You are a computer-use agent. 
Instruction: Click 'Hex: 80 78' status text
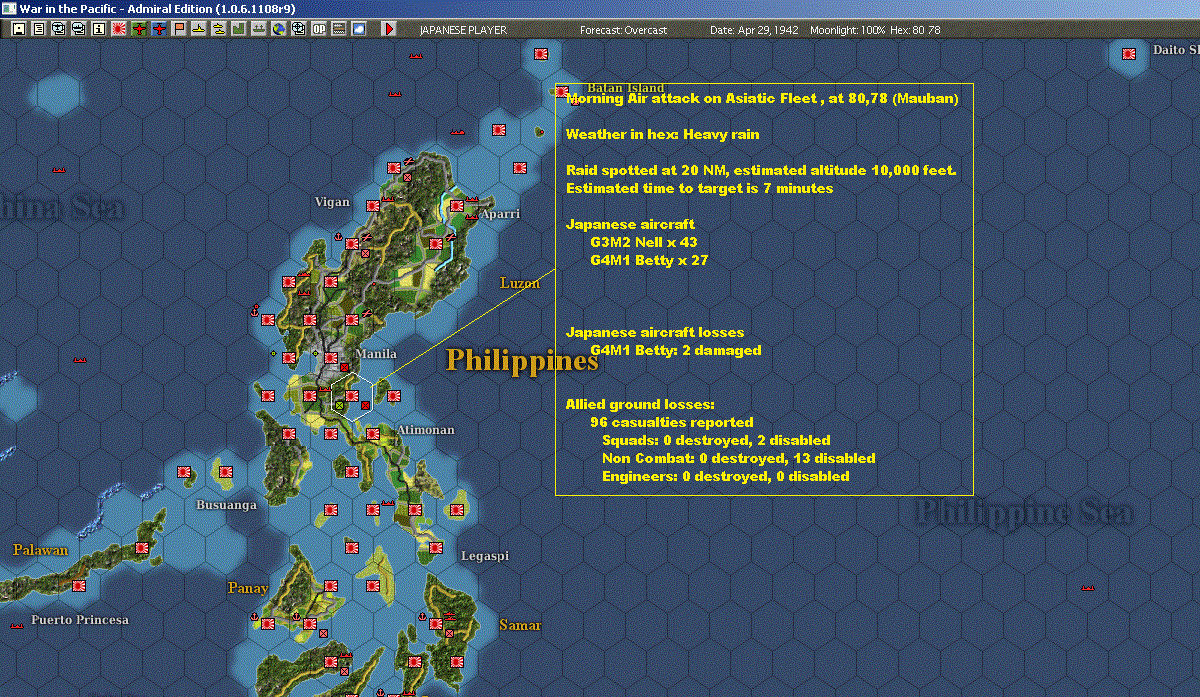point(915,30)
